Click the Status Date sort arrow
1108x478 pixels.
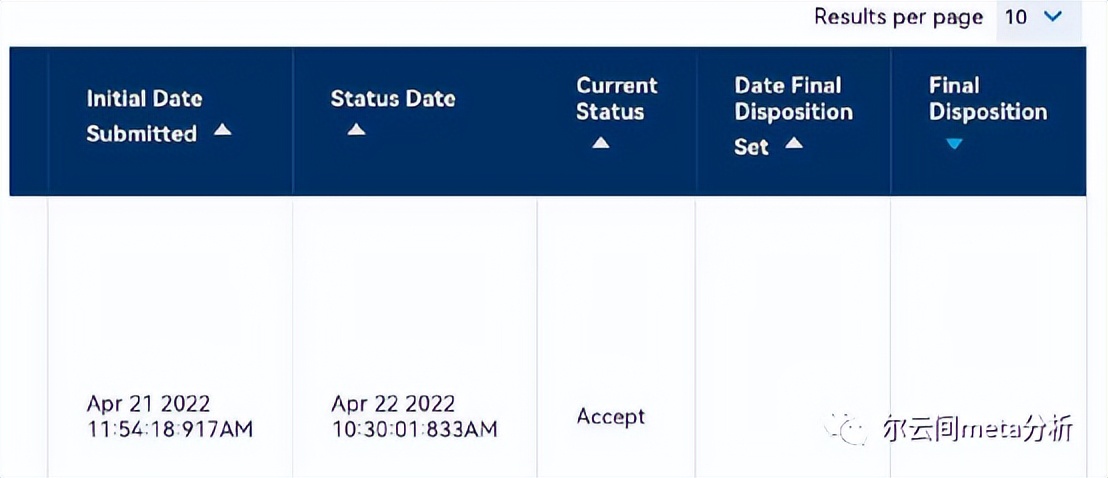pos(356,130)
